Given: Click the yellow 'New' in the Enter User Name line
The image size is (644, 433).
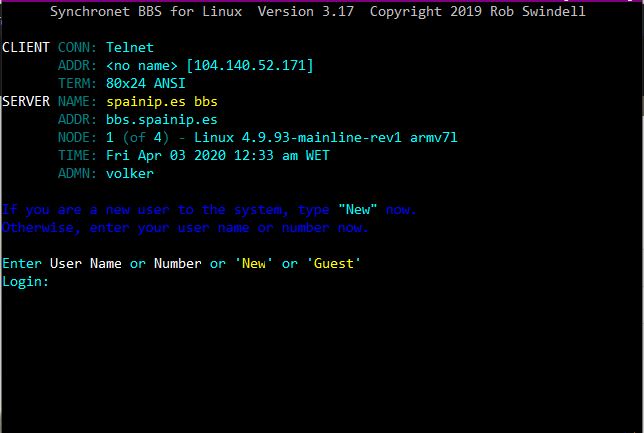Looking at the screenshot, I should pos(254,263).
